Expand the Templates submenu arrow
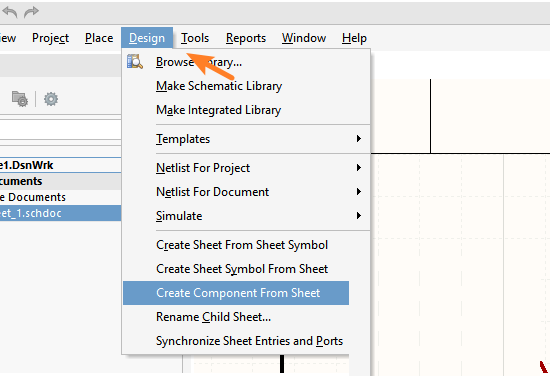 [359, 139]
